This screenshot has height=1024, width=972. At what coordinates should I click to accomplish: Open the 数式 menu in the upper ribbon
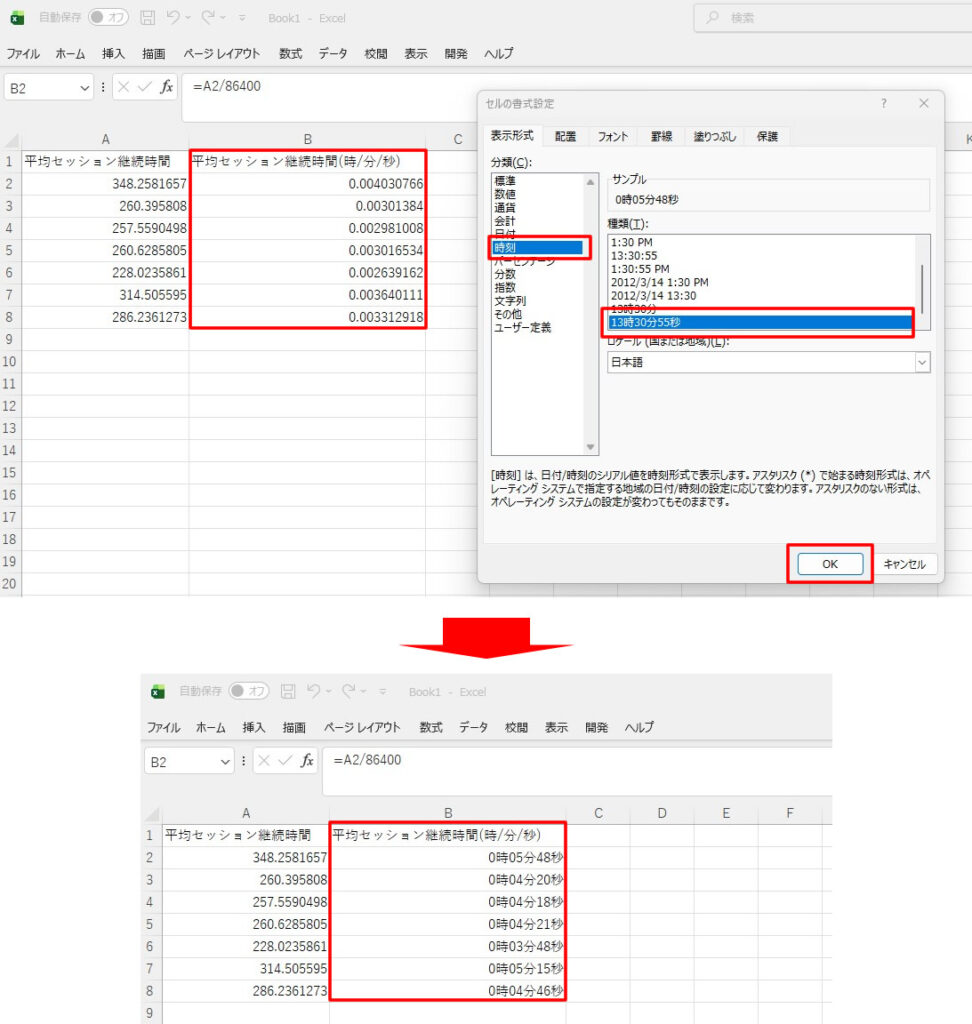coord(290,54)
